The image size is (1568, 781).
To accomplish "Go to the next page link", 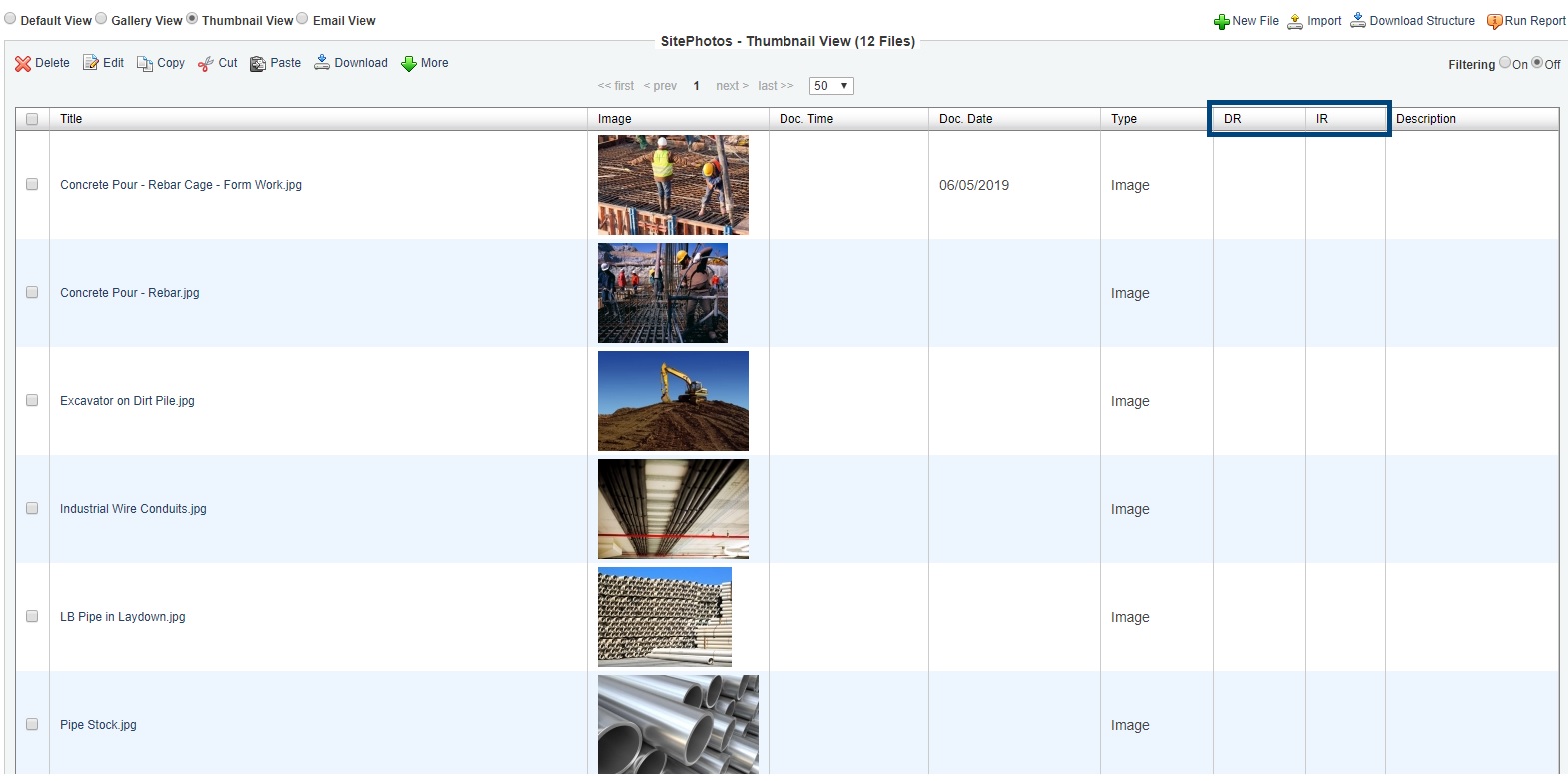I will (x=732, y=86).
